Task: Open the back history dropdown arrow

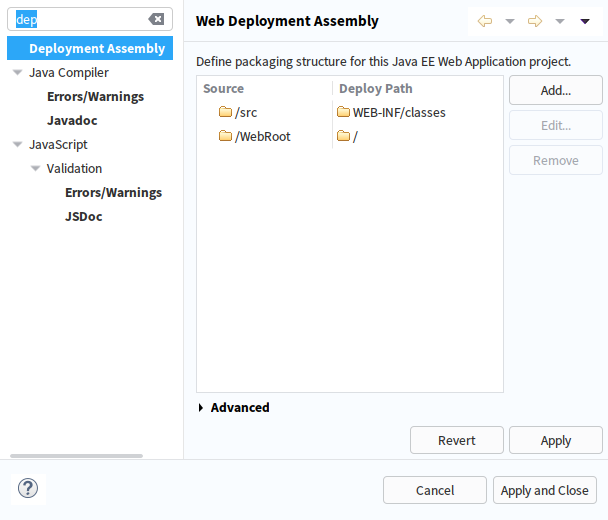Action: (x=510, y=21)
